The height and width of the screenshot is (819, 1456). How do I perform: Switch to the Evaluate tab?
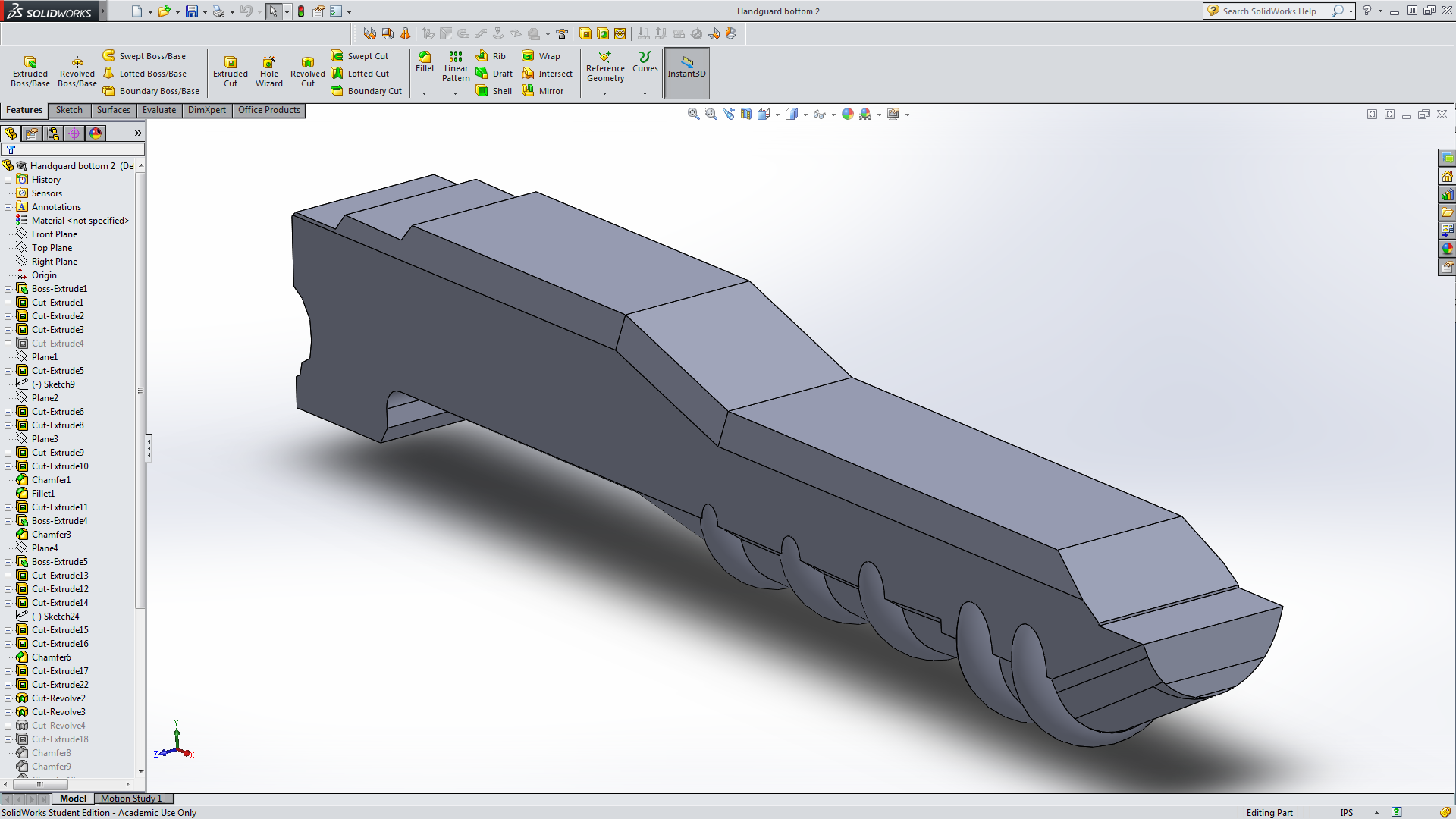pyautogui.click(x=159, y=110)
